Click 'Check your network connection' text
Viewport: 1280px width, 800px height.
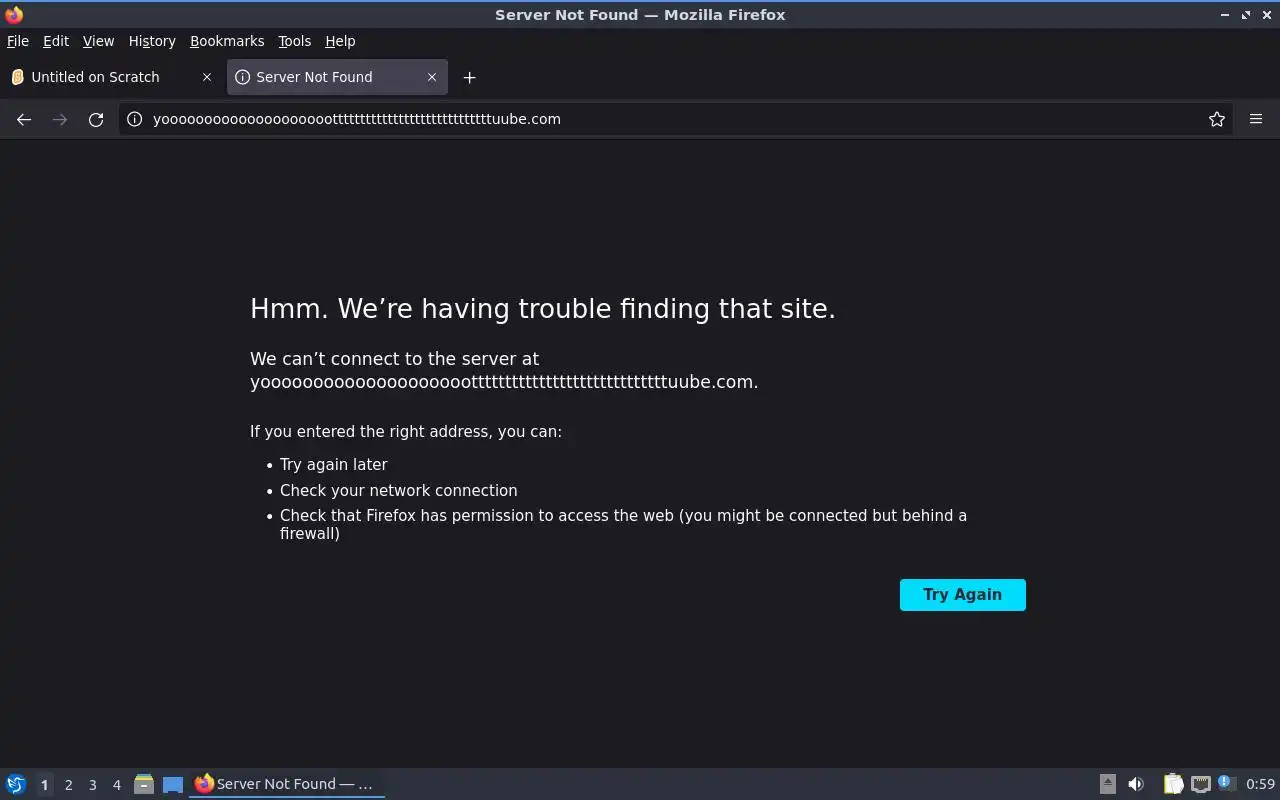(x=398, y=491)
